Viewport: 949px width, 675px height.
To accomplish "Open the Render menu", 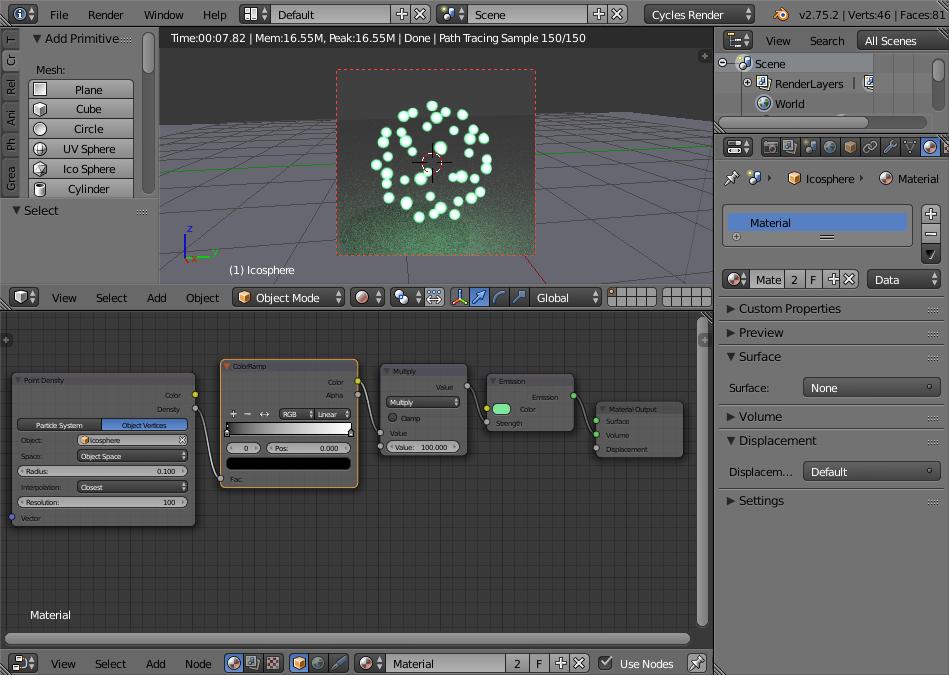I will [x=105, y=15].
